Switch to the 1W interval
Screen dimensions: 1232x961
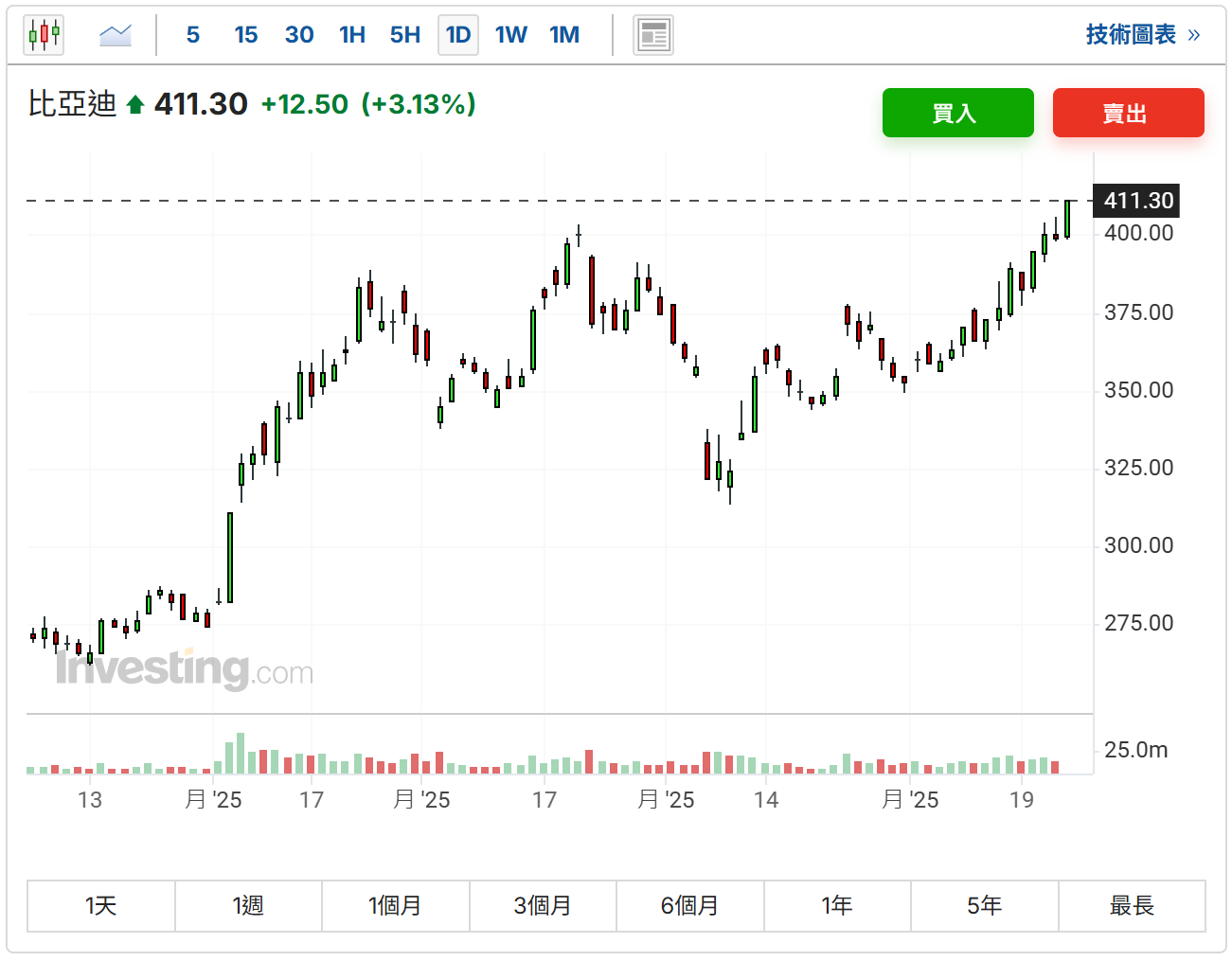point(511,35)
